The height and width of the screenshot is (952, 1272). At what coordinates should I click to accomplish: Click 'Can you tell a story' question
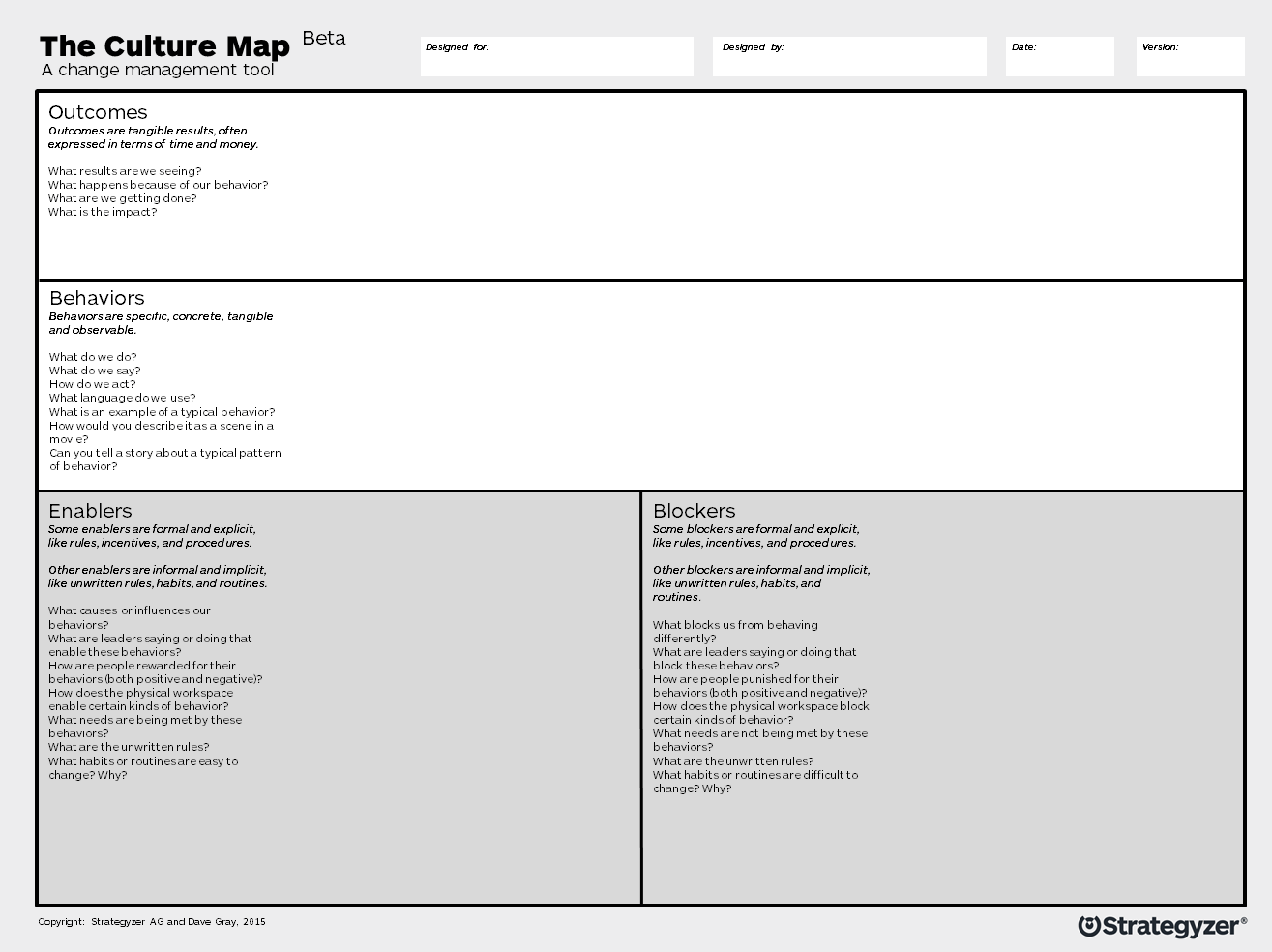click(165, 460)
